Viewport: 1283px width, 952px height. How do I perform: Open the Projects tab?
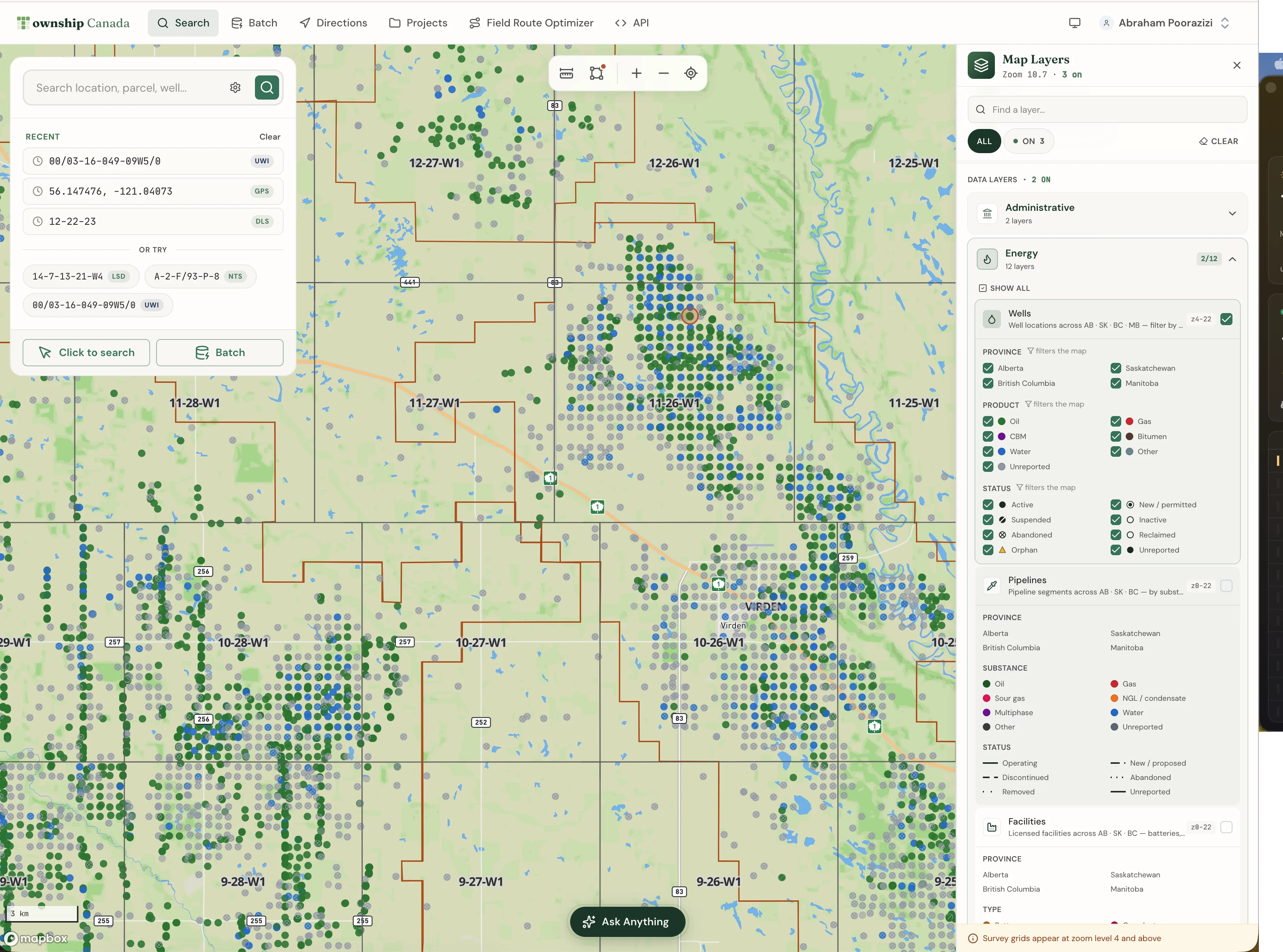(x=418, y=23)
